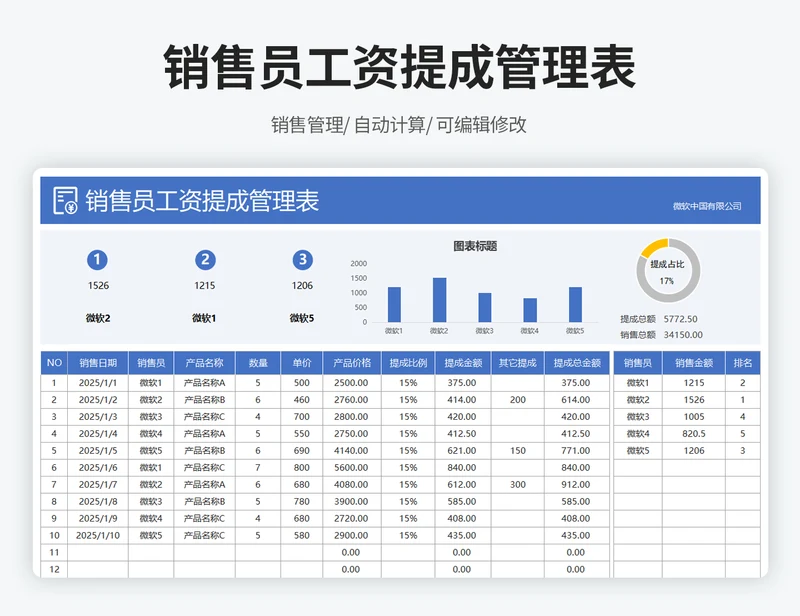Click the 销售金额 header in ranking table
Viewport: 800px width, 616px height.
pyautogui.click(x=694, y=363)
